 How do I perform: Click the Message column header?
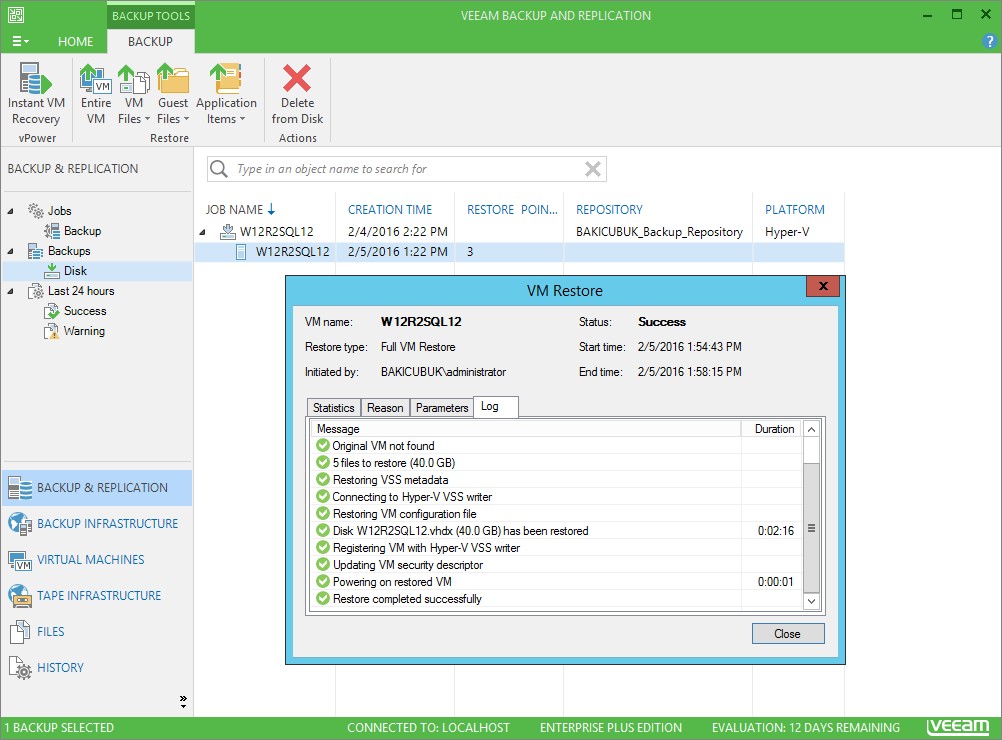click(x=526, y=429)
